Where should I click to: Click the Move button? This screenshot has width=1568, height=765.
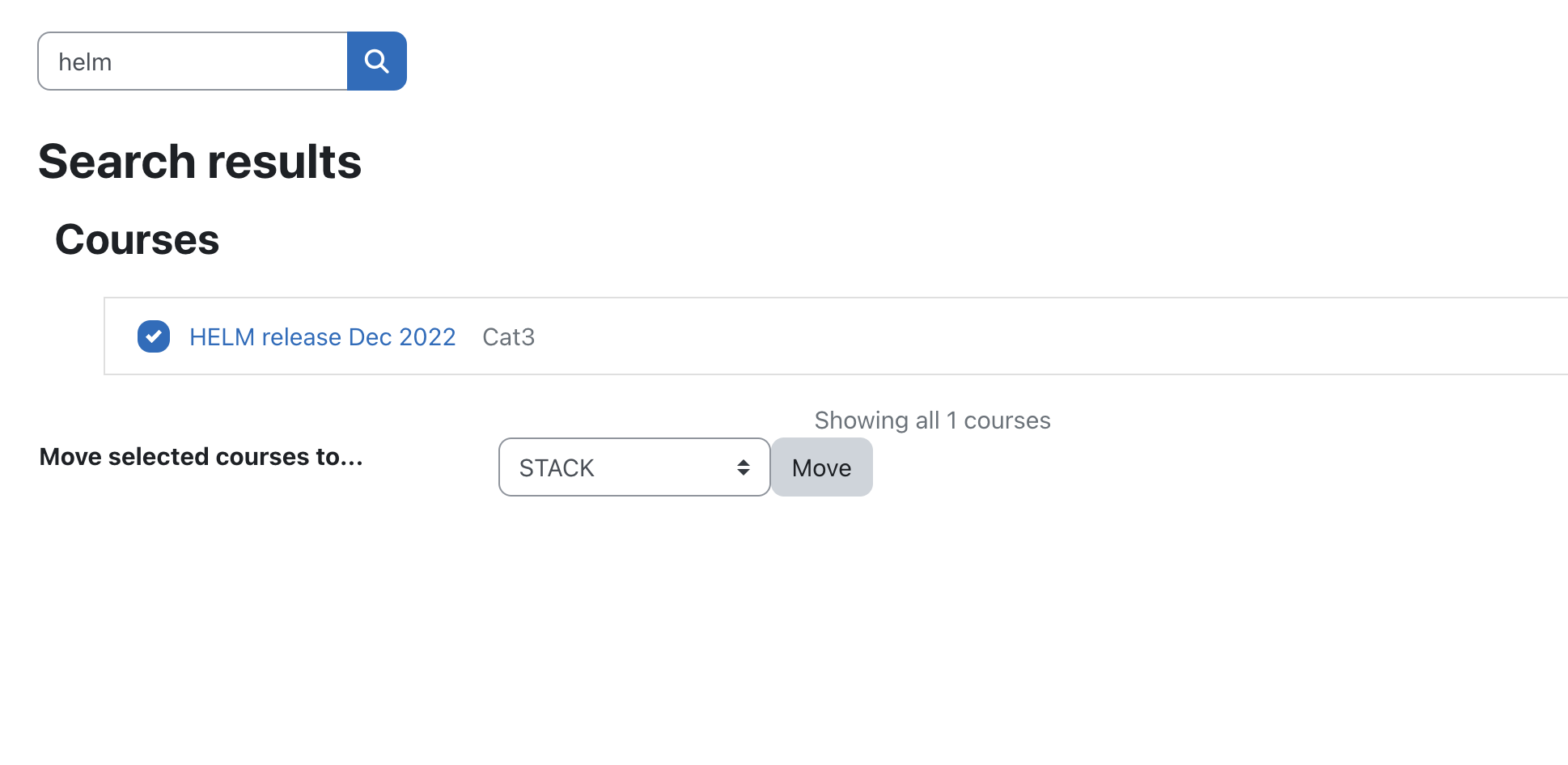click(x=821, y=467)
